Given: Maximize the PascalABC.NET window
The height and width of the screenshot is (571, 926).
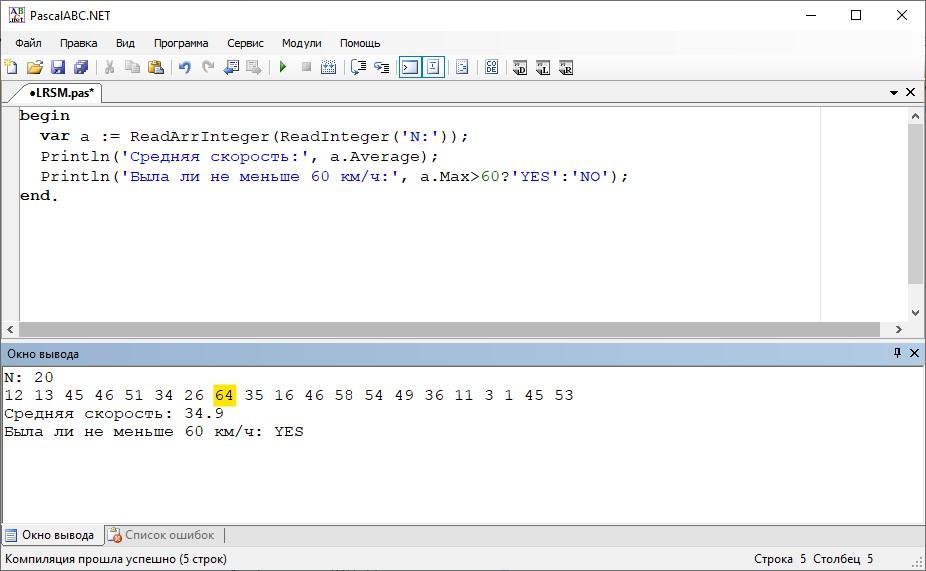Looking at the screenshot, I should click(856, 15).
